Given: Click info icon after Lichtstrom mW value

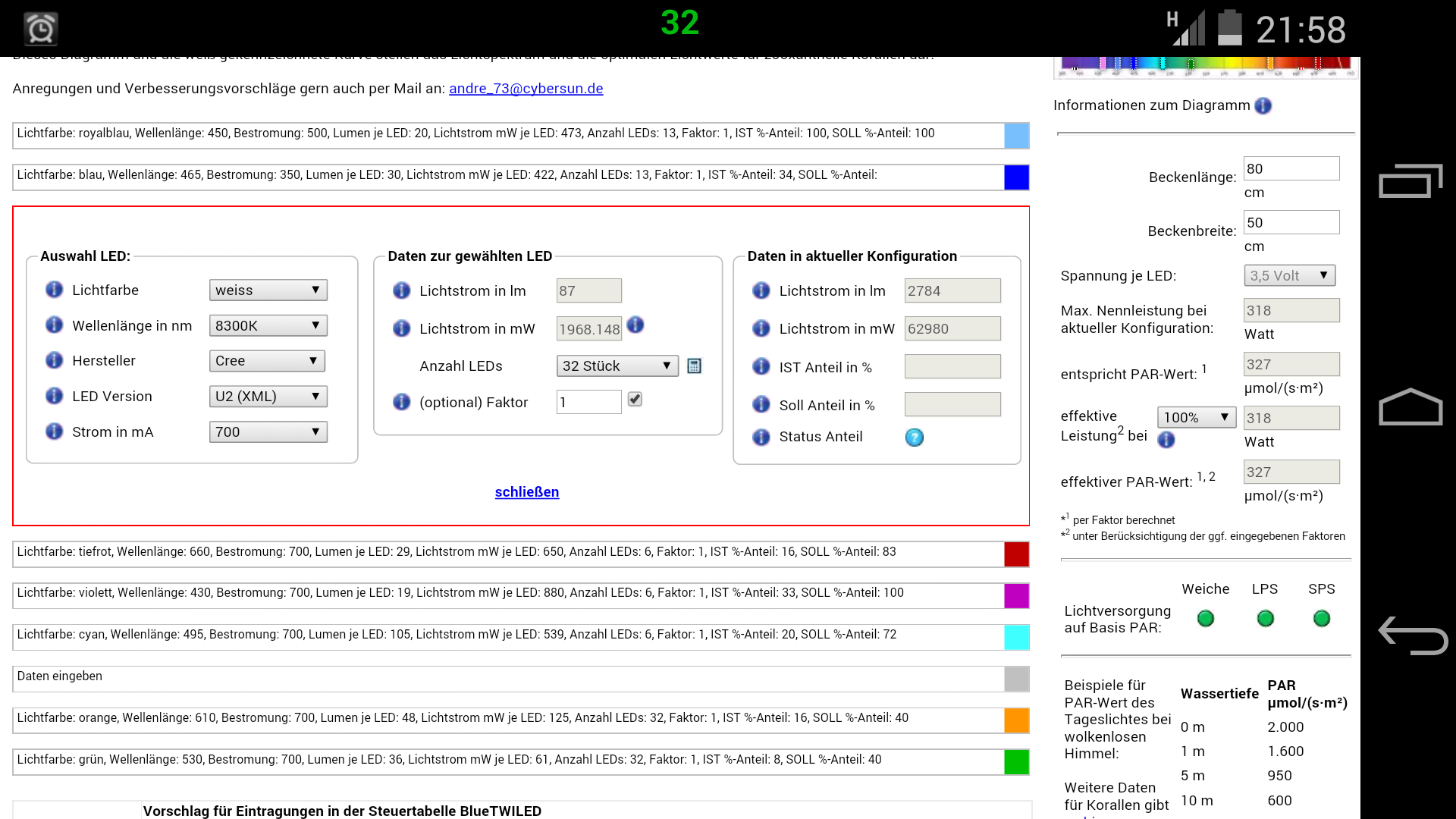Looking at the screenshot, I should tap(635, 325).
